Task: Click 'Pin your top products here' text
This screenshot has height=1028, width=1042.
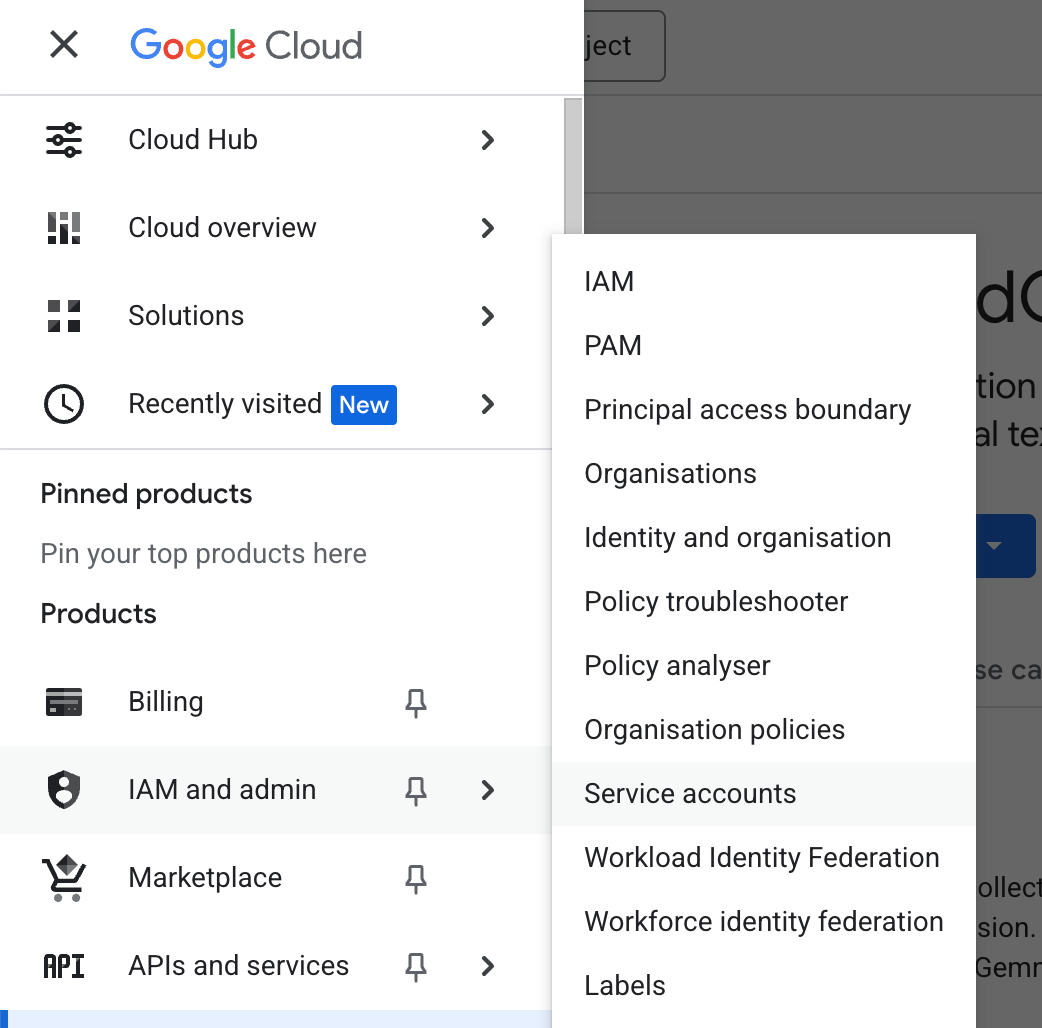Action: (x=203, y=554)
